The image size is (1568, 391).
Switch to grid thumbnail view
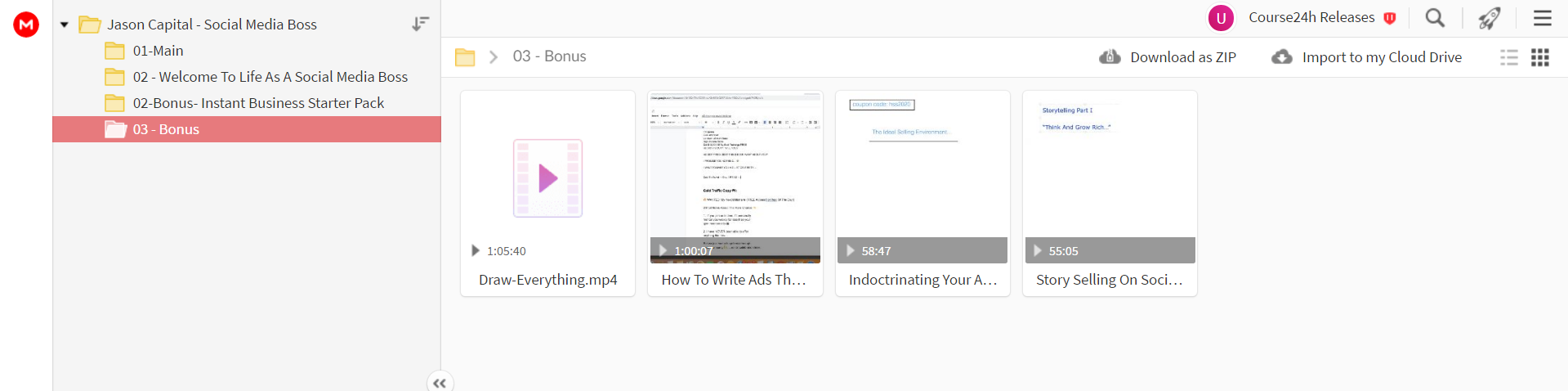click(1540, 57)
